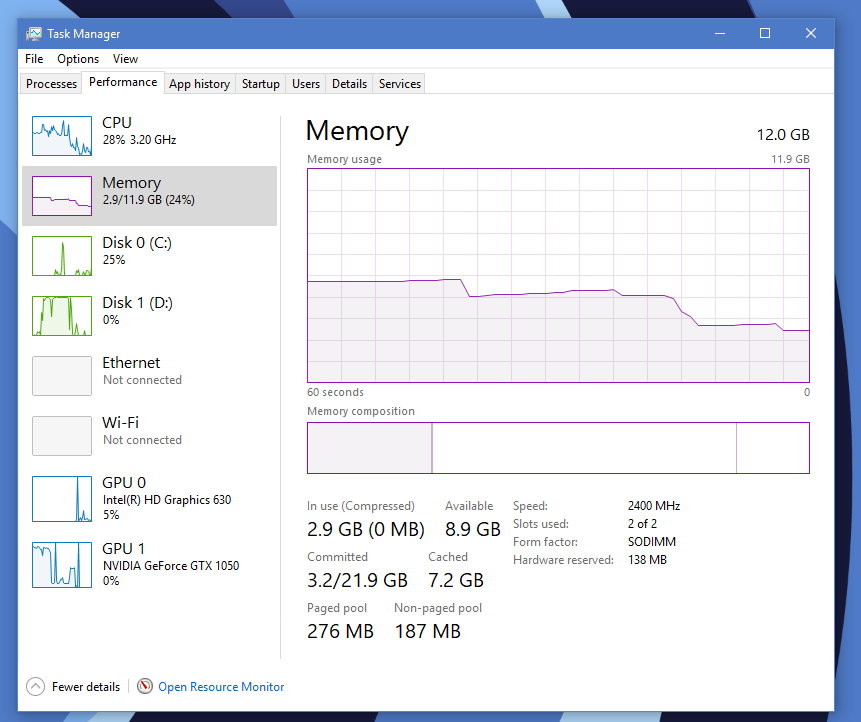The width and height of the screenshot is (861, 722).
Task: Click the Disk 0 25% usage text
Action: [x=114, y=260]
